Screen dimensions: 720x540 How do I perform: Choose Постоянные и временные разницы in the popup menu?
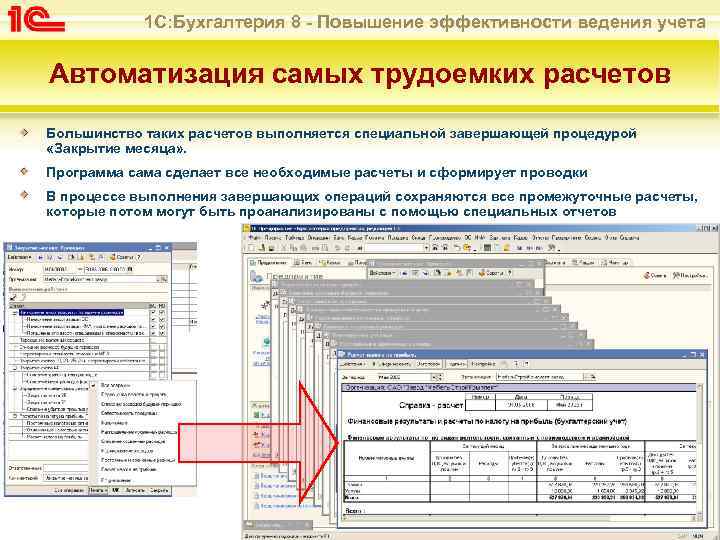pyautogui.click(x=138, y=460)
